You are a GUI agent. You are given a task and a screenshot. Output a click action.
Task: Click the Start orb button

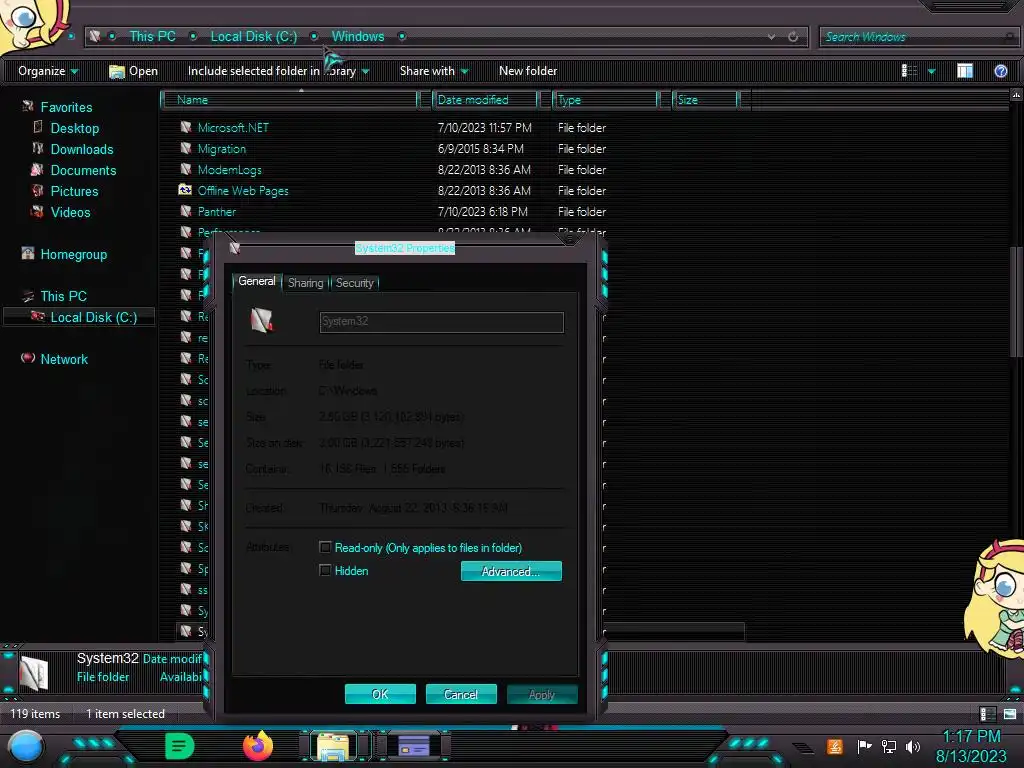25,746
